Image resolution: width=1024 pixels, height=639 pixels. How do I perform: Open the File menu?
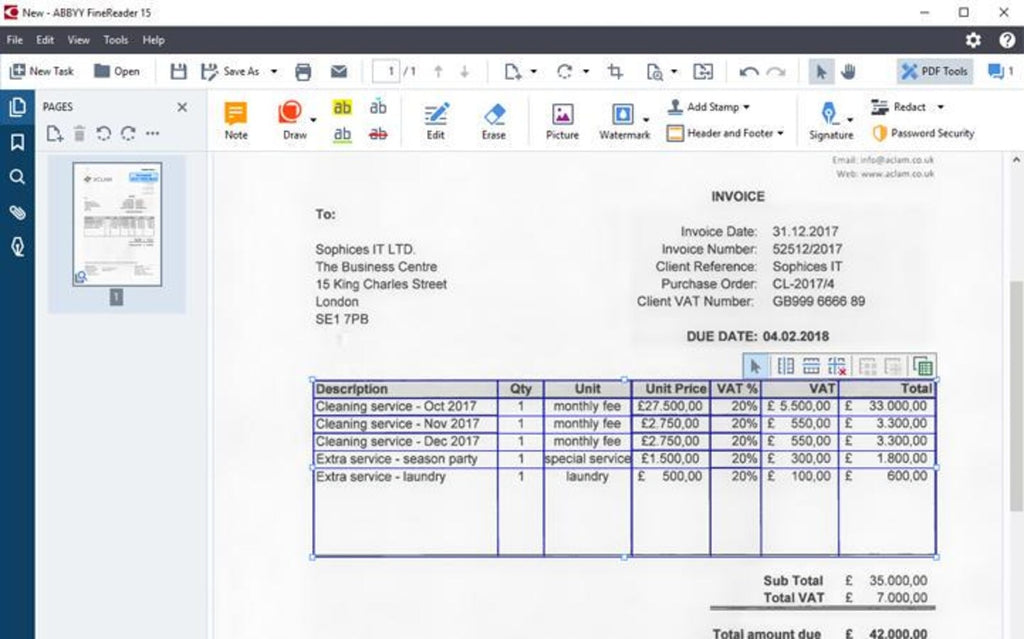click(14, 40)
